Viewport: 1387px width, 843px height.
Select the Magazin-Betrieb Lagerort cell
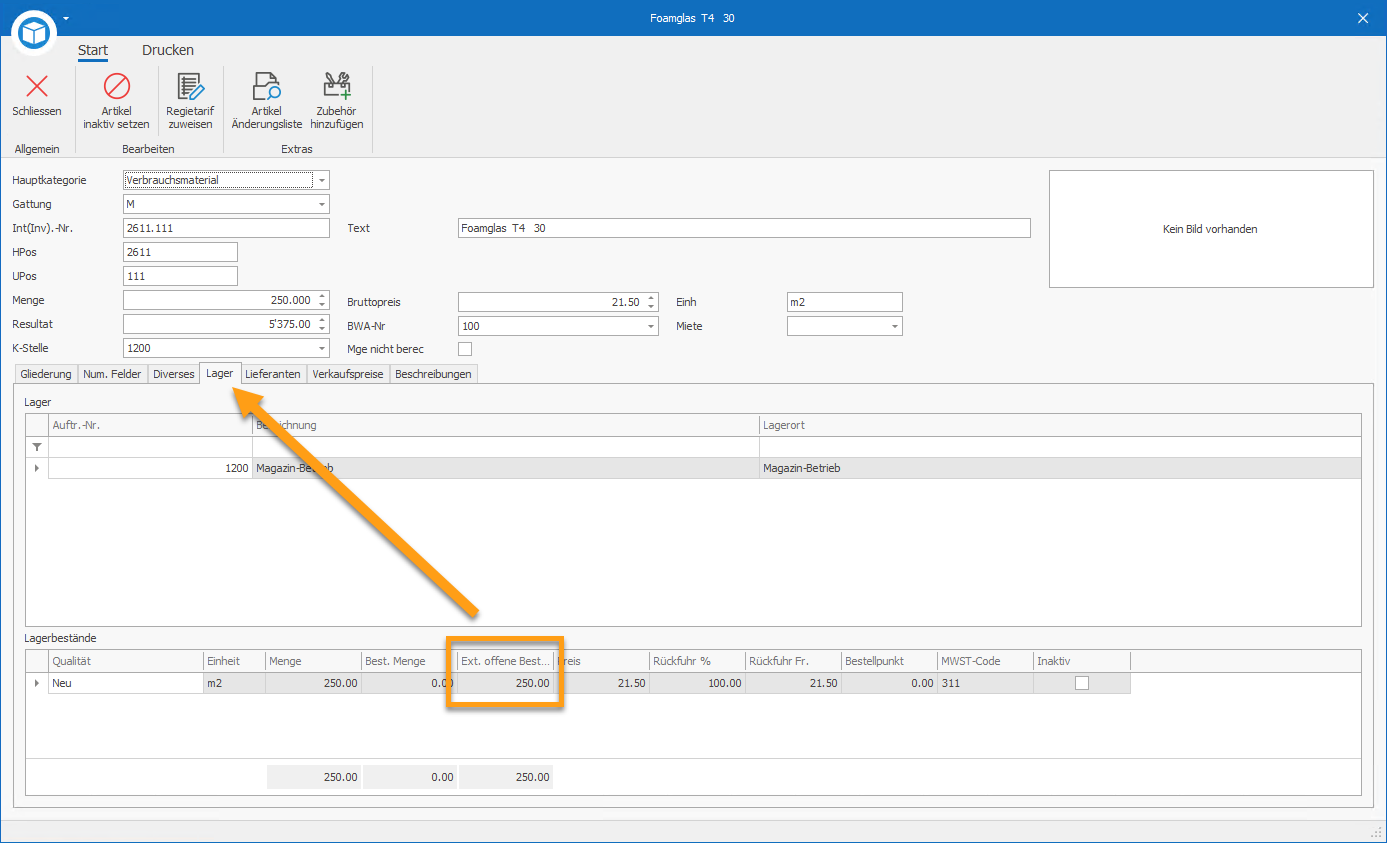(1060, 468)
